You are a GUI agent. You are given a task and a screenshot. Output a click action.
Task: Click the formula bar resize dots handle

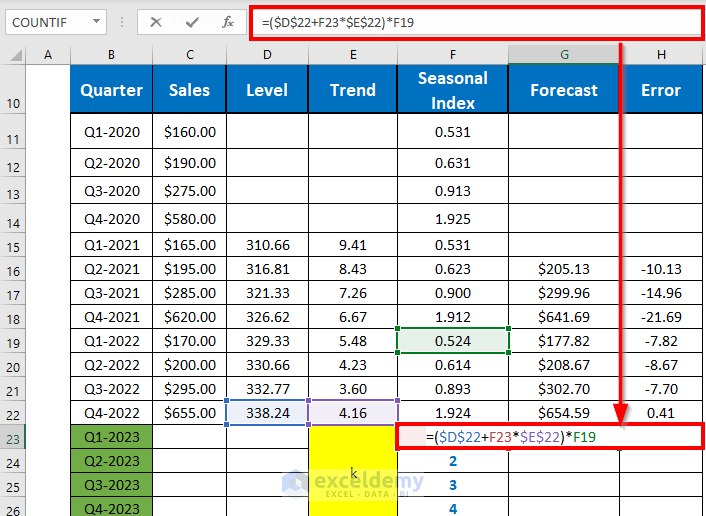122,21
